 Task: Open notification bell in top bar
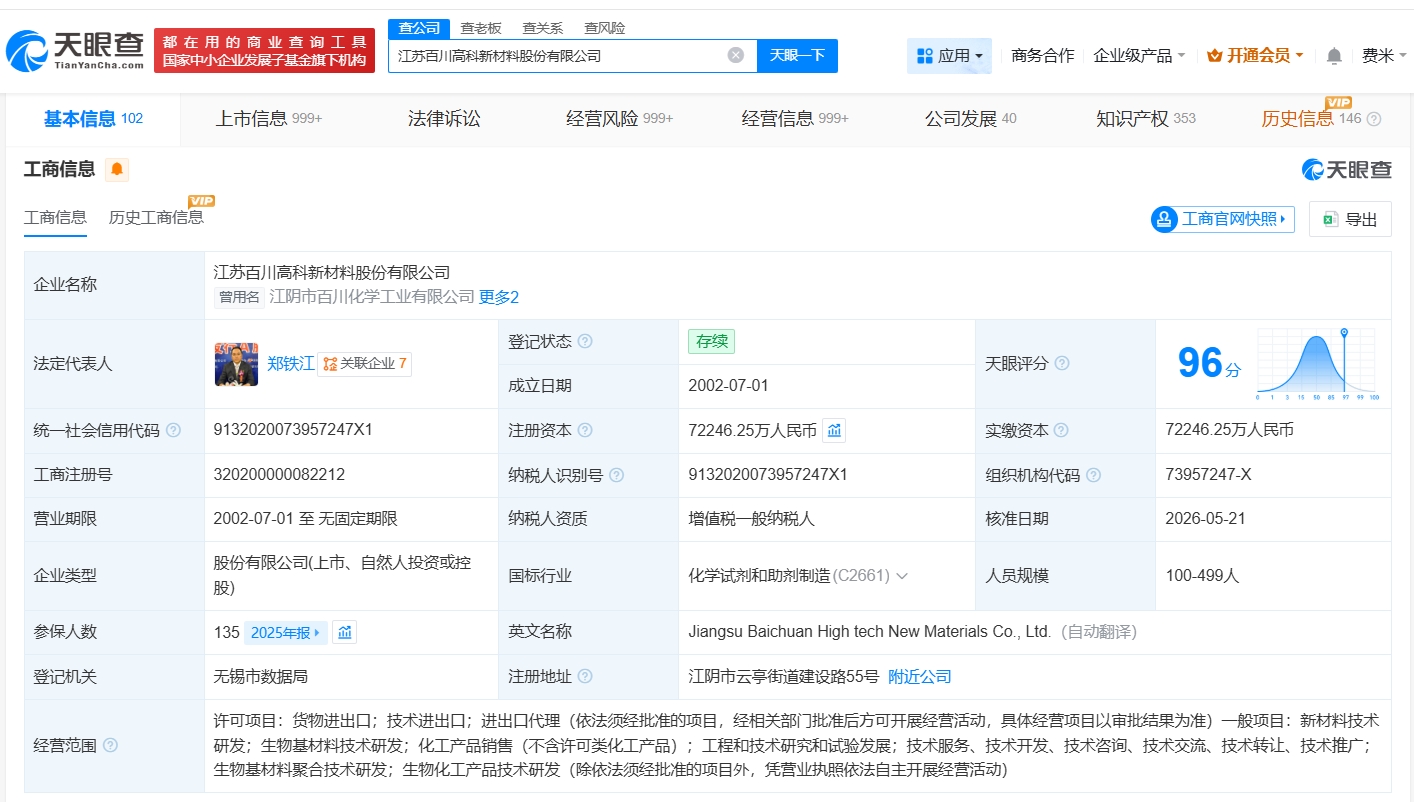tap(1334, 56)
